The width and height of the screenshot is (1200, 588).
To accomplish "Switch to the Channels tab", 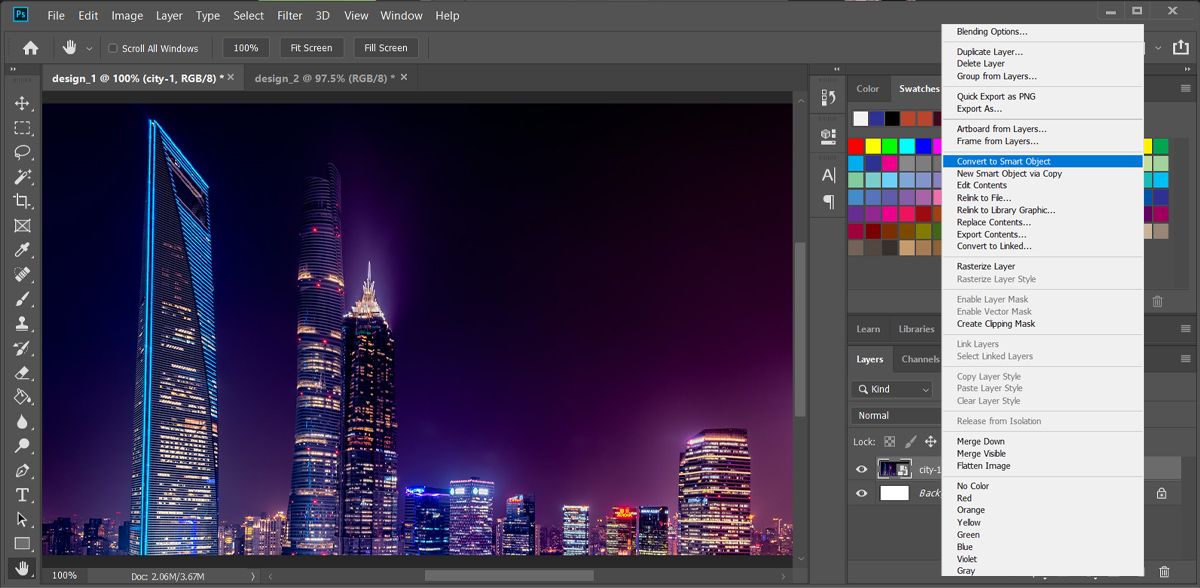I will click(919, 359).
